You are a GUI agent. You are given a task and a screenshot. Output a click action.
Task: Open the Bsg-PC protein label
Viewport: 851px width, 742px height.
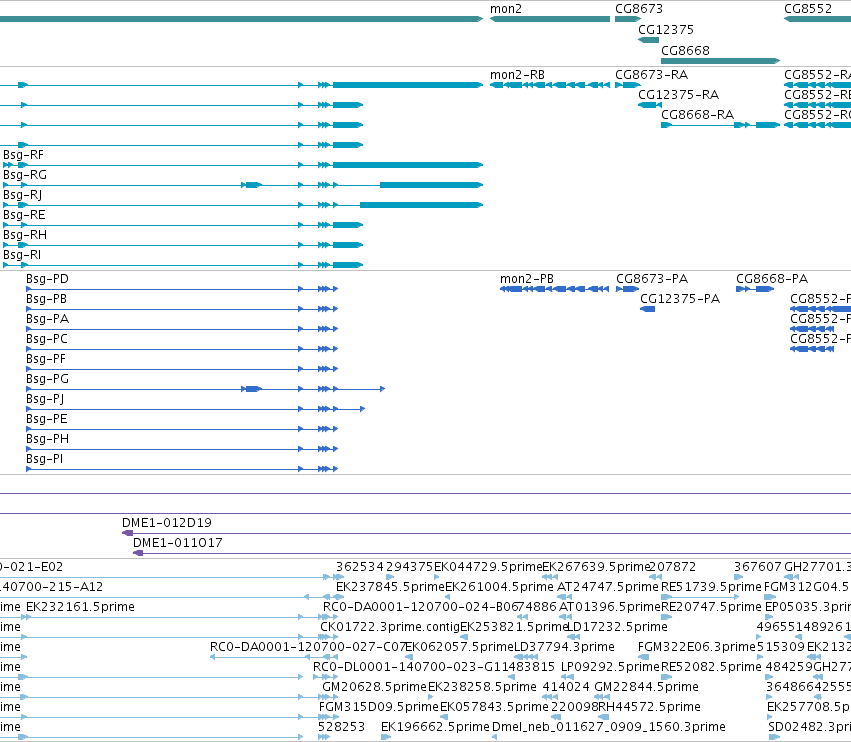point(47,339)
